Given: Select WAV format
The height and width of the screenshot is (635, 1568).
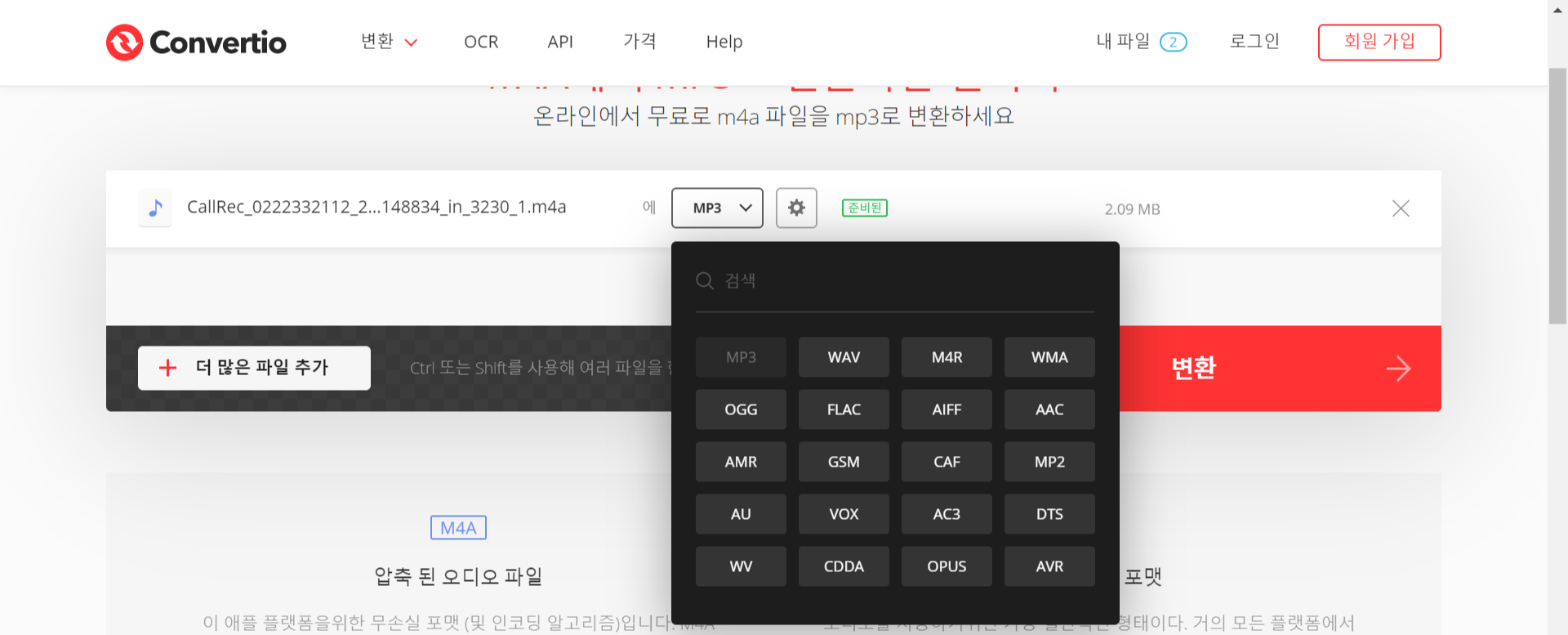Looking at the screenshot, I should click(844, 357).
